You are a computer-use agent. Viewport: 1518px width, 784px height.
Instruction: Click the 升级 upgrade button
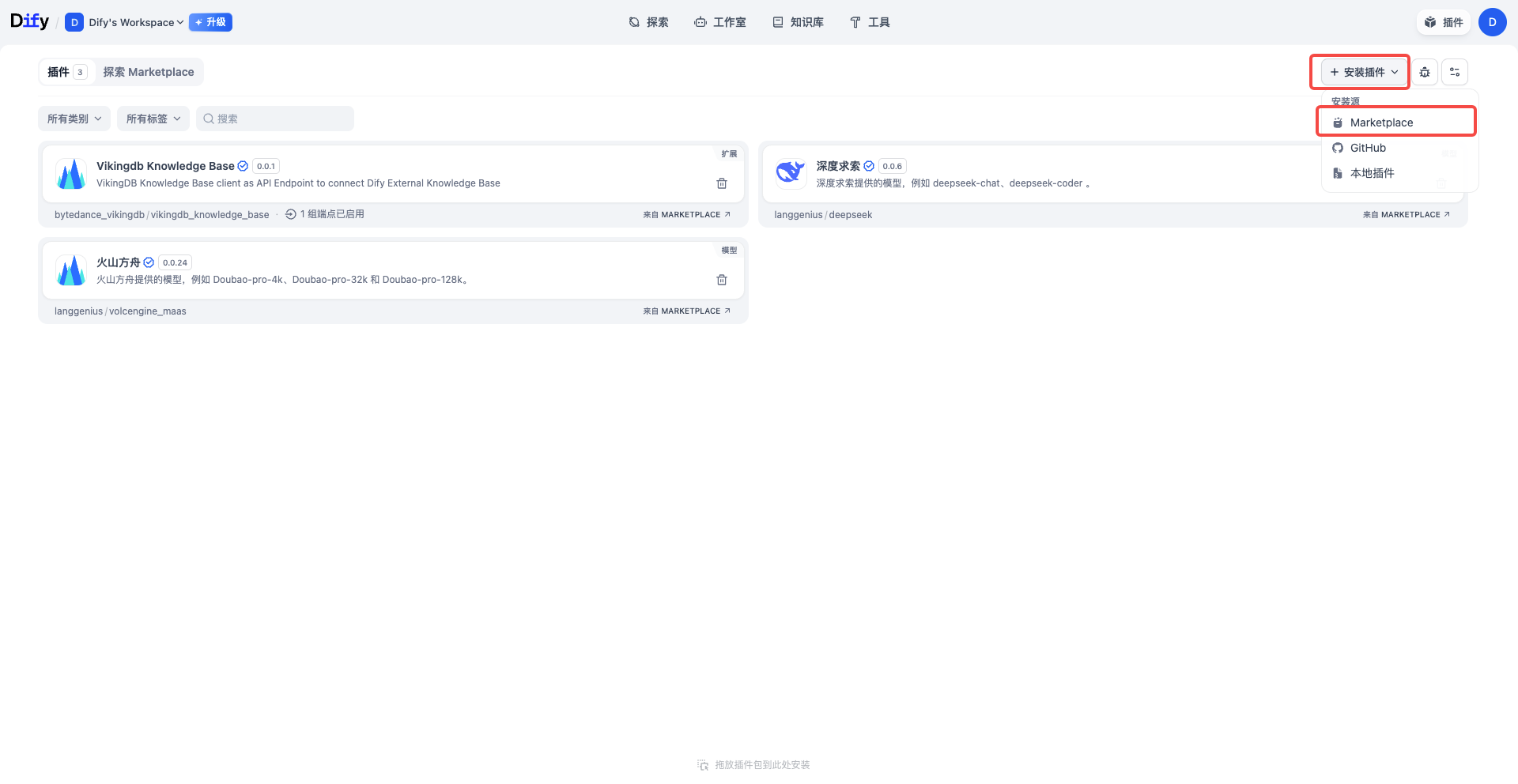210,22
